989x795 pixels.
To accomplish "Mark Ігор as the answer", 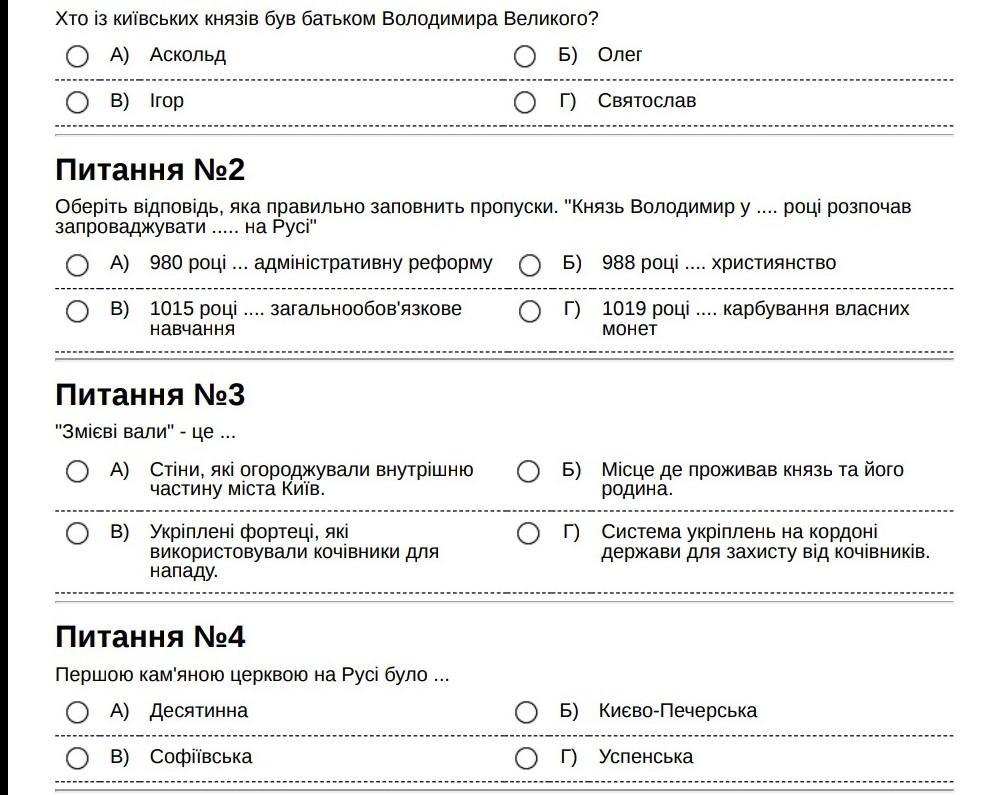I will 78,102.
